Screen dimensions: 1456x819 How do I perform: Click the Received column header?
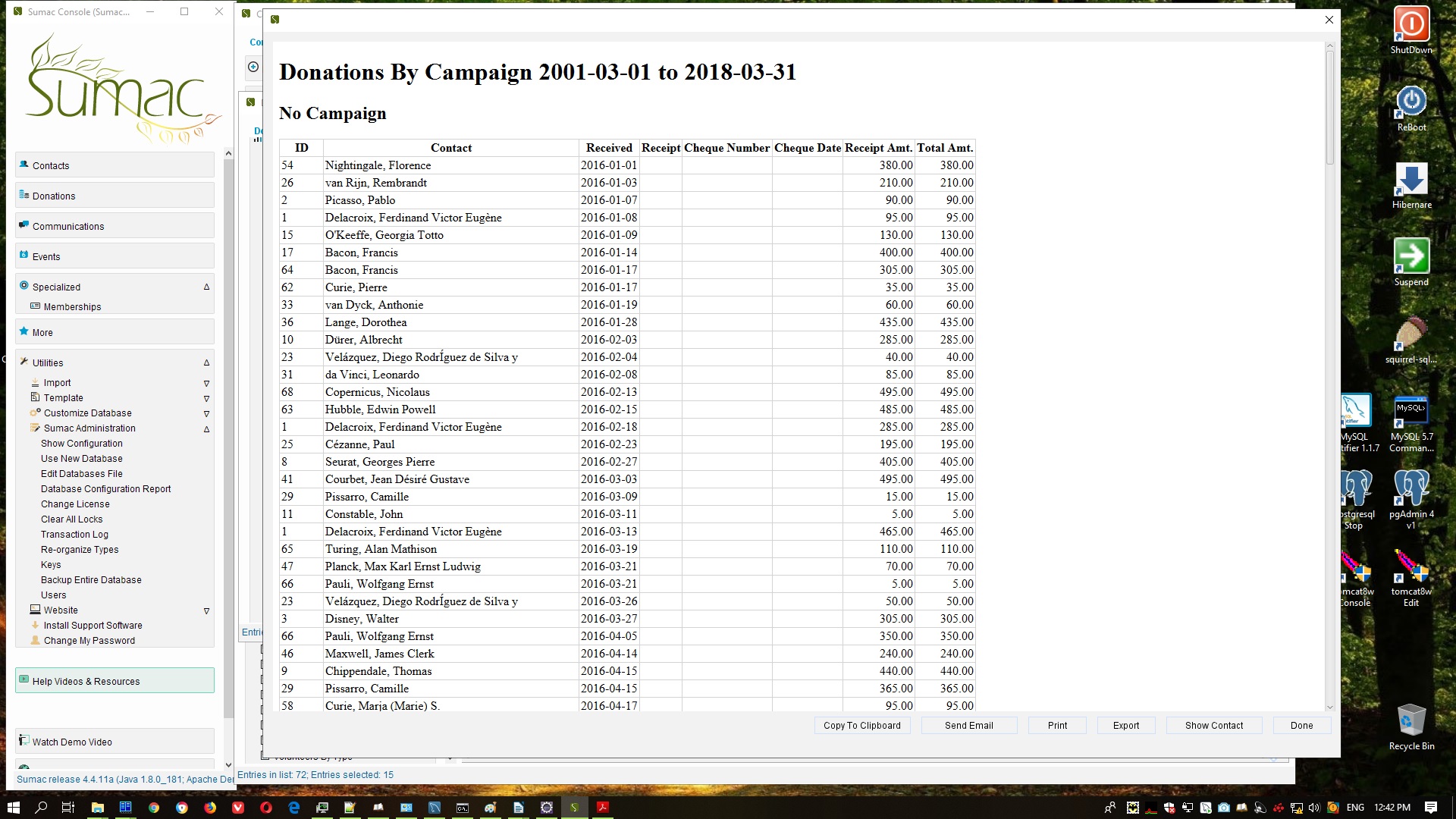(x=609, y=148)
